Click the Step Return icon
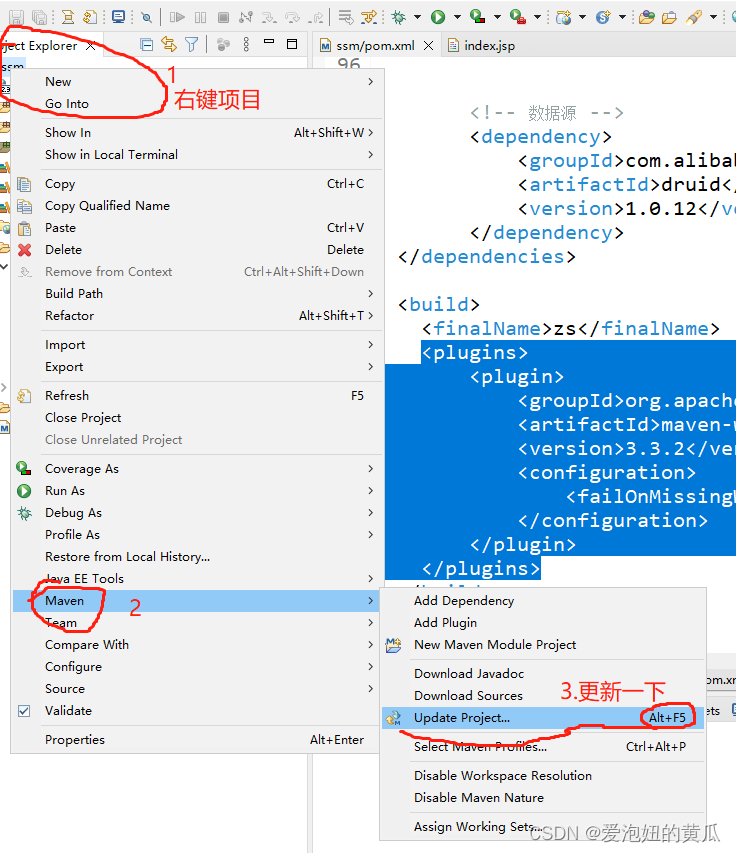 tap(316, 17)
